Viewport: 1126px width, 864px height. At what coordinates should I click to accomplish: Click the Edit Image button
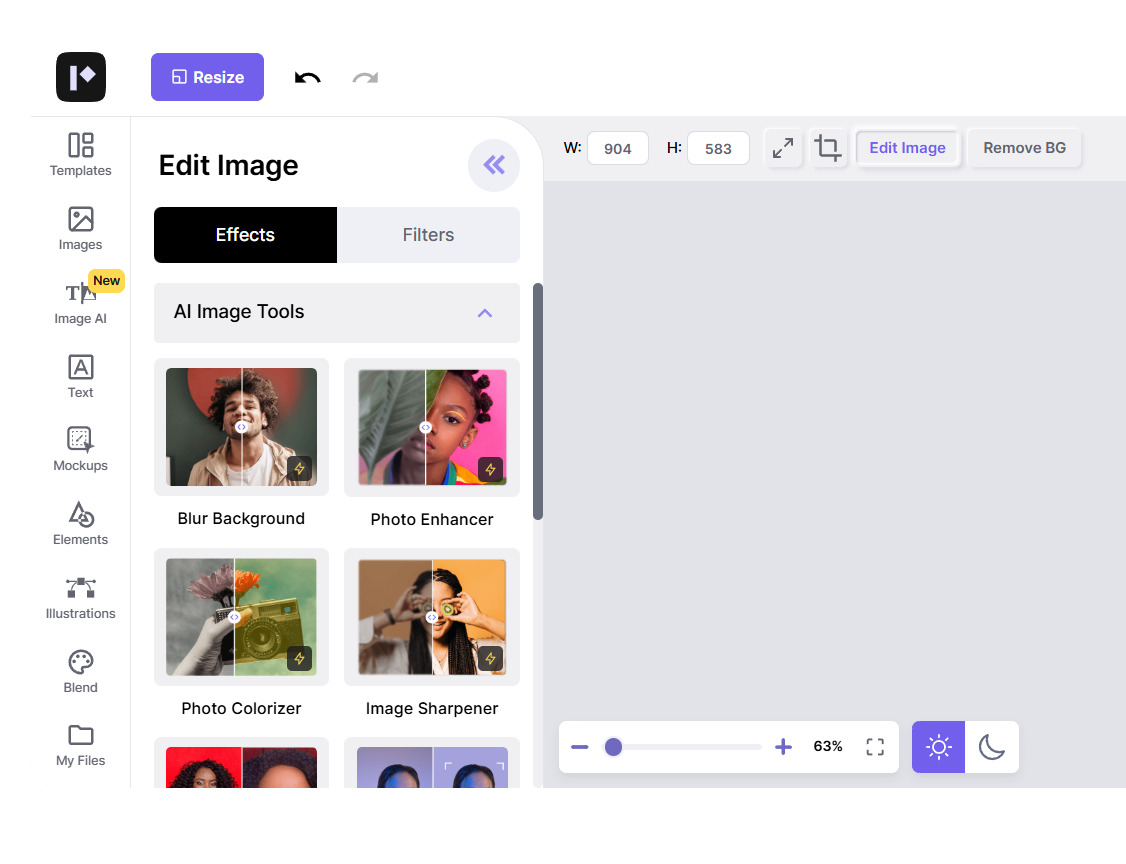907,148
